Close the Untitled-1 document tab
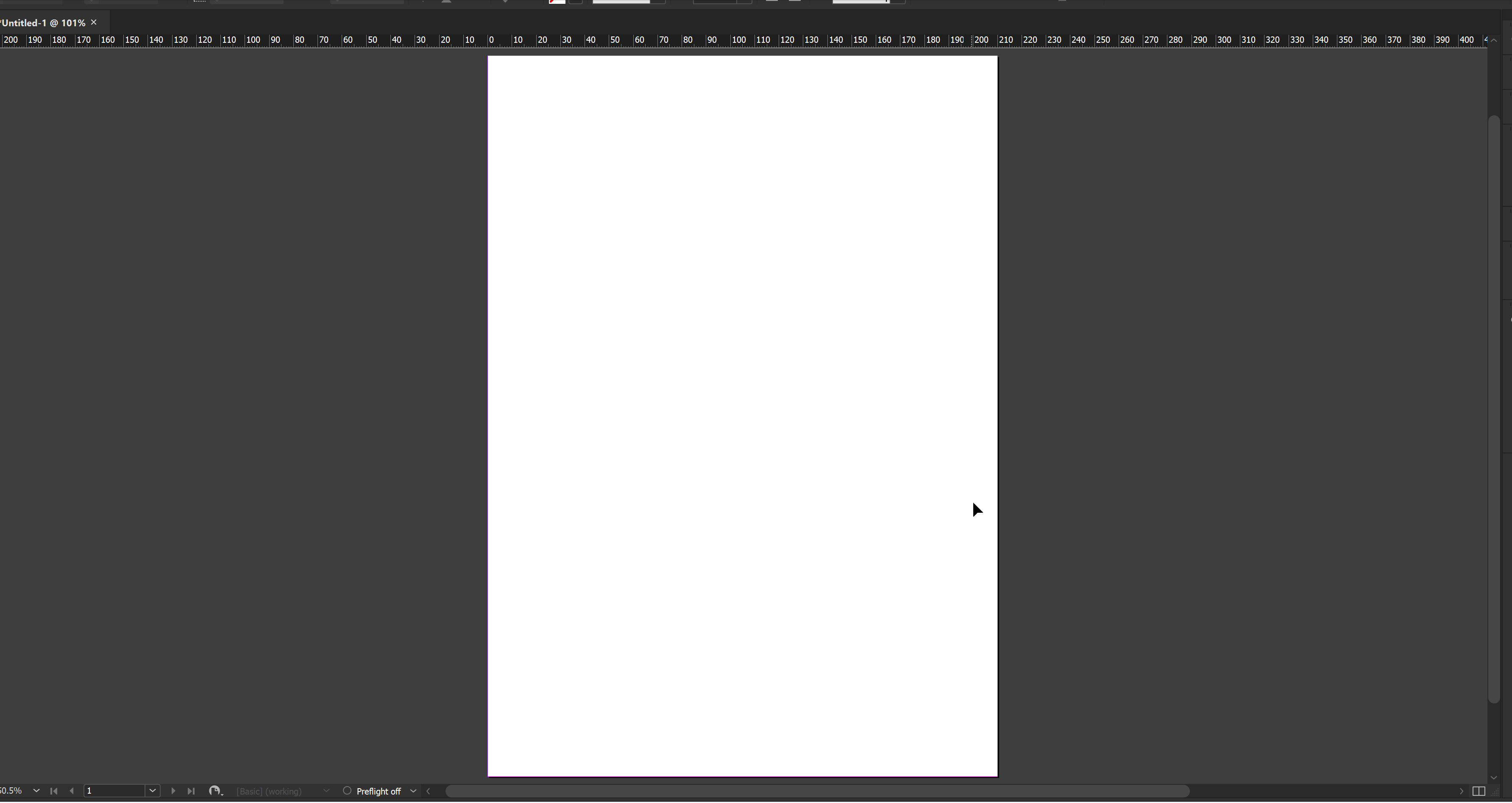The height and width of the screenshot is (803, 1512). click(x=94, y=22)
